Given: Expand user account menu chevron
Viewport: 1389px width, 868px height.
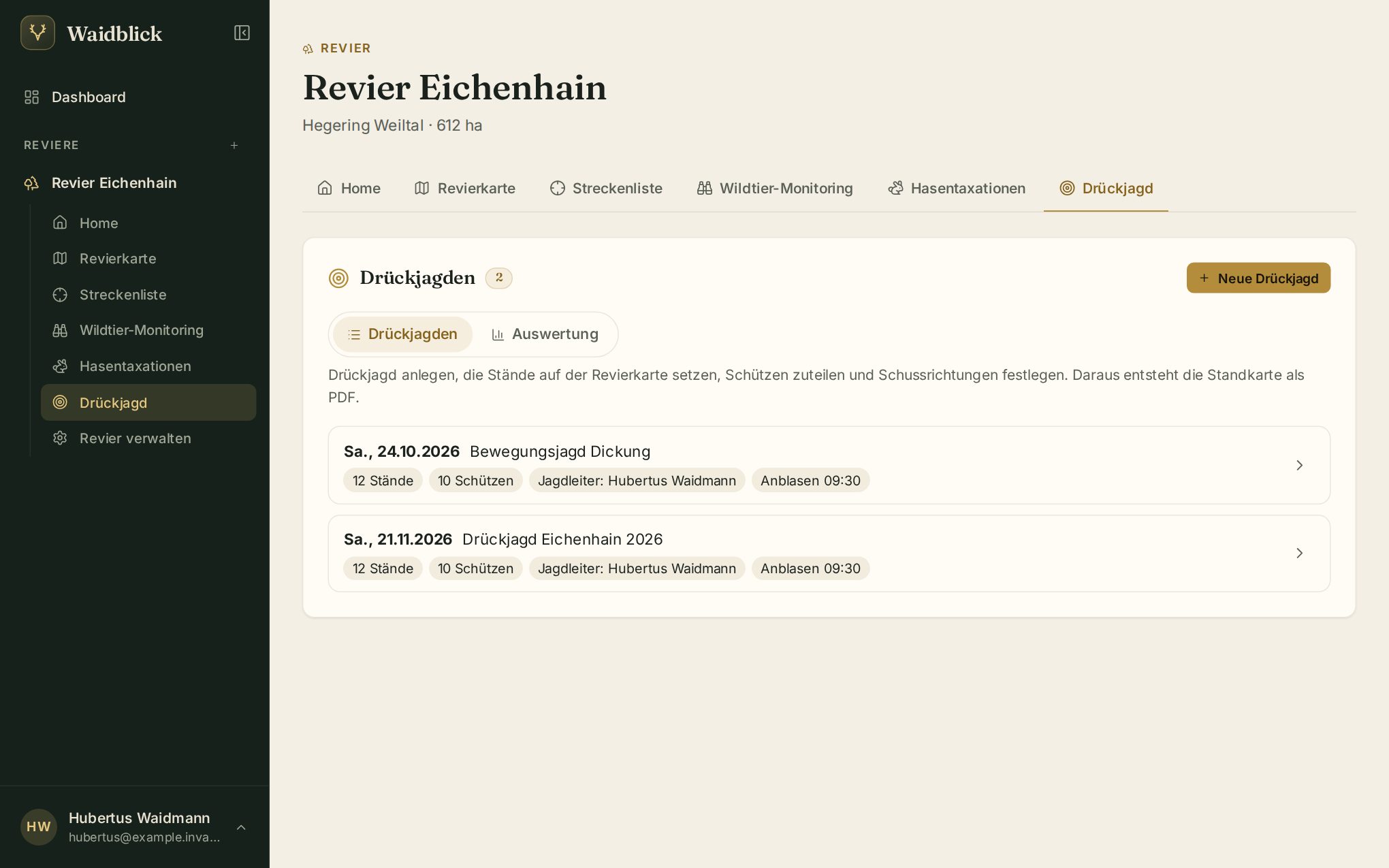Looking at the screenshot, I should pos(241,827).
